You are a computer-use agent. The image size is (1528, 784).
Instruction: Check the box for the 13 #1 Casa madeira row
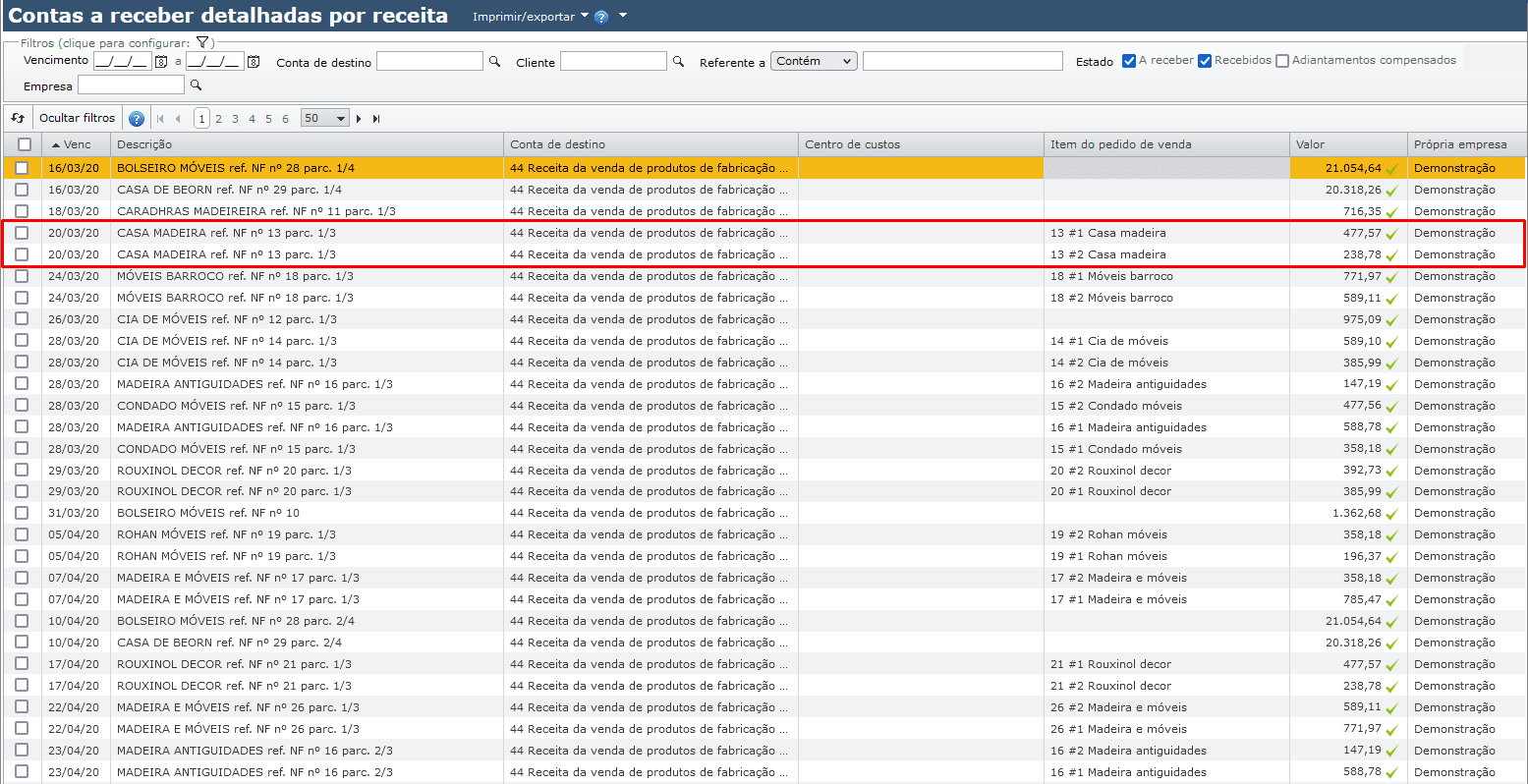pos(22,233)
